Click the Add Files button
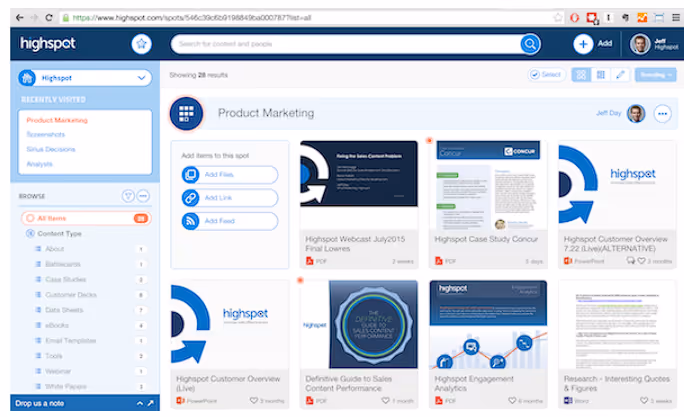 tap(229, 174)
